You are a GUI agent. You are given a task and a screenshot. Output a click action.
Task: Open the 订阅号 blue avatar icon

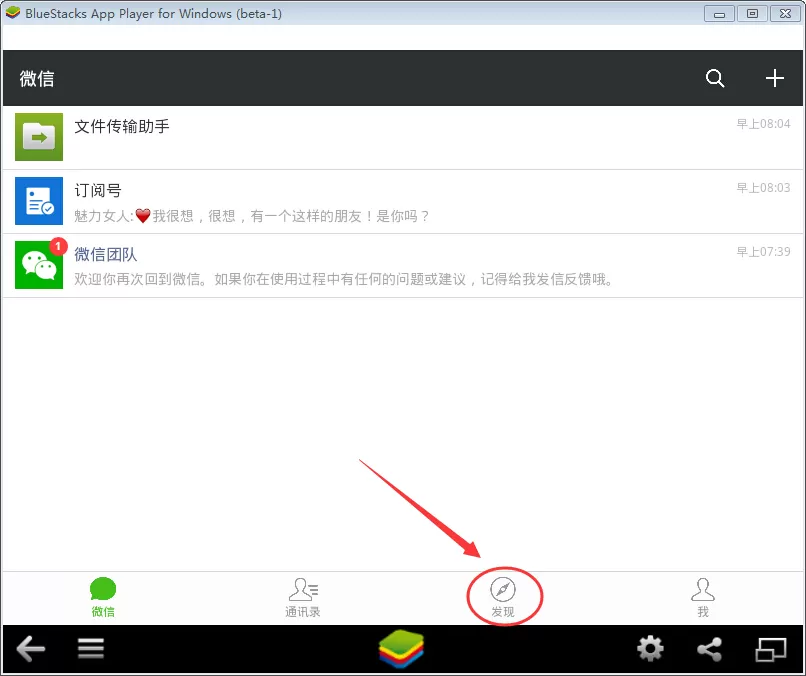coord(39,201)
